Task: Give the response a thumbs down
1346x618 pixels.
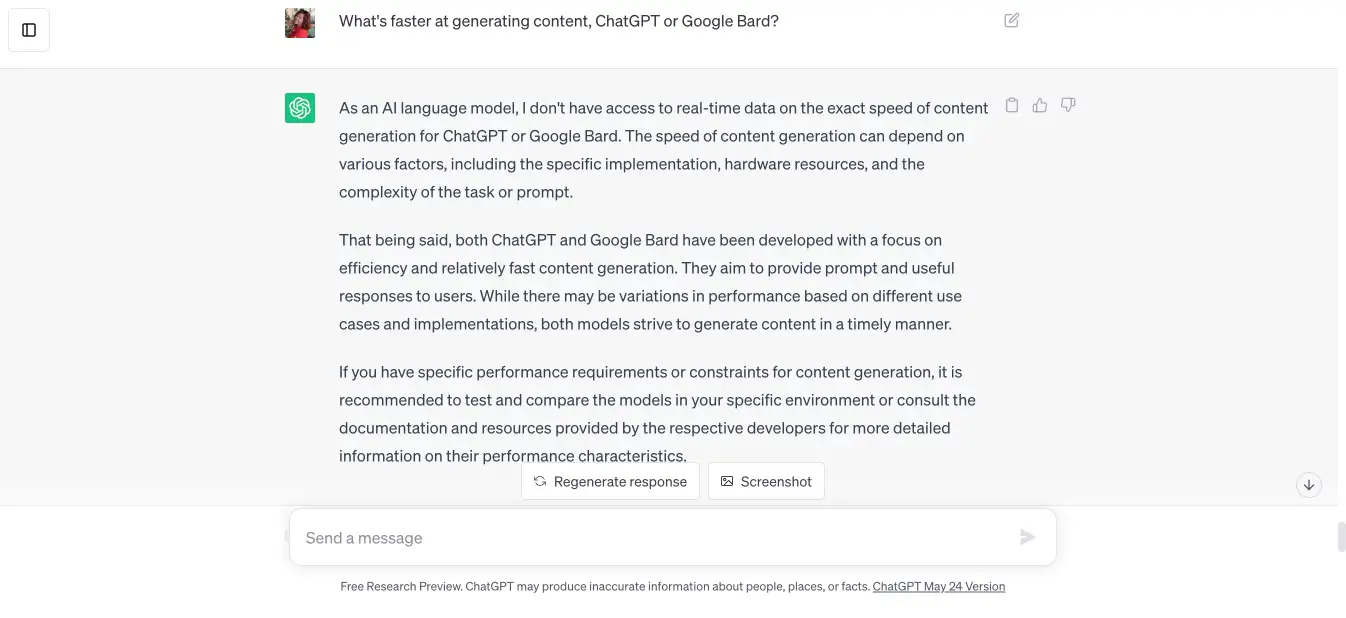Action: [1068, 105]
